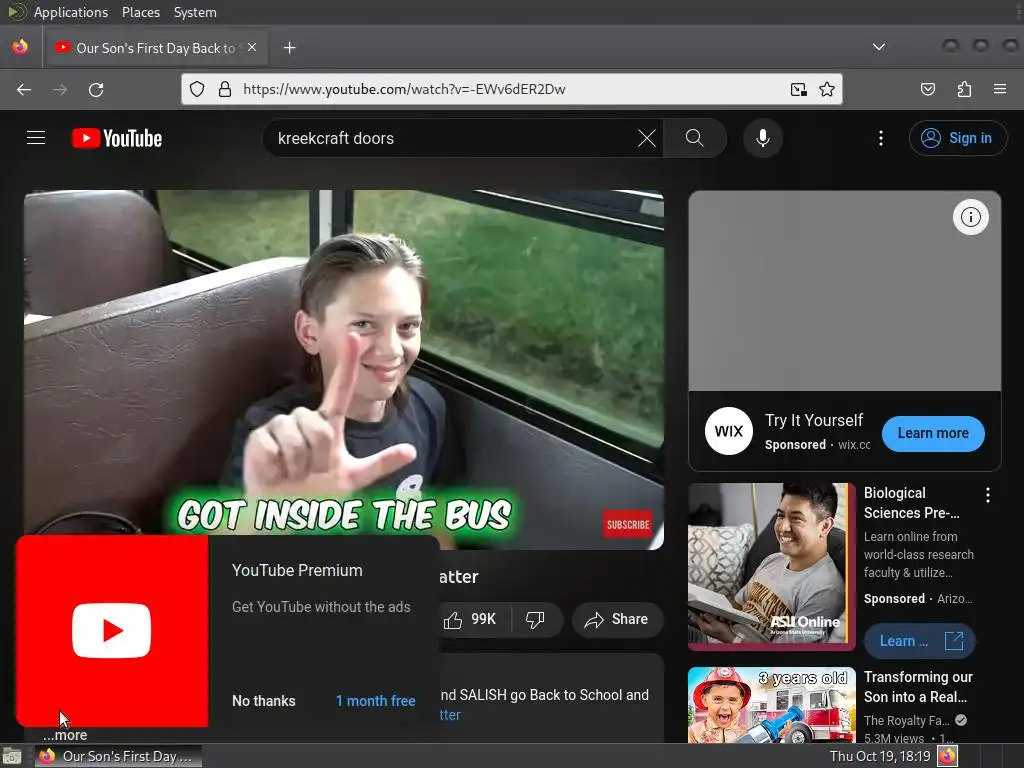Click the Firefox tray icon near the clock

tap(947, 756)
